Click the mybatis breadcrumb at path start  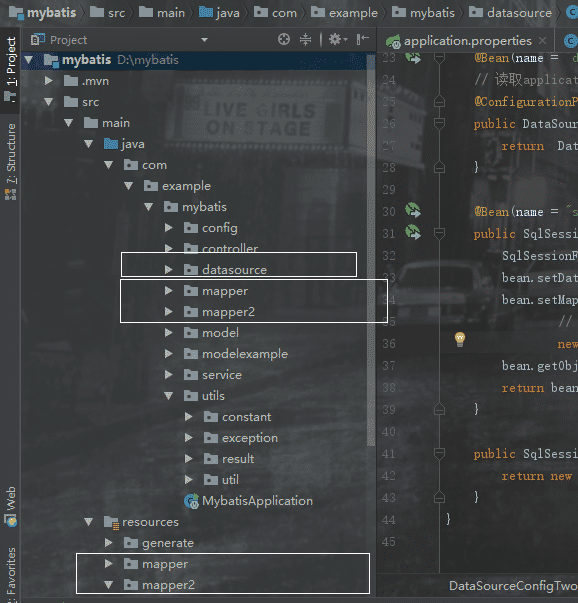tap(42, 13)
